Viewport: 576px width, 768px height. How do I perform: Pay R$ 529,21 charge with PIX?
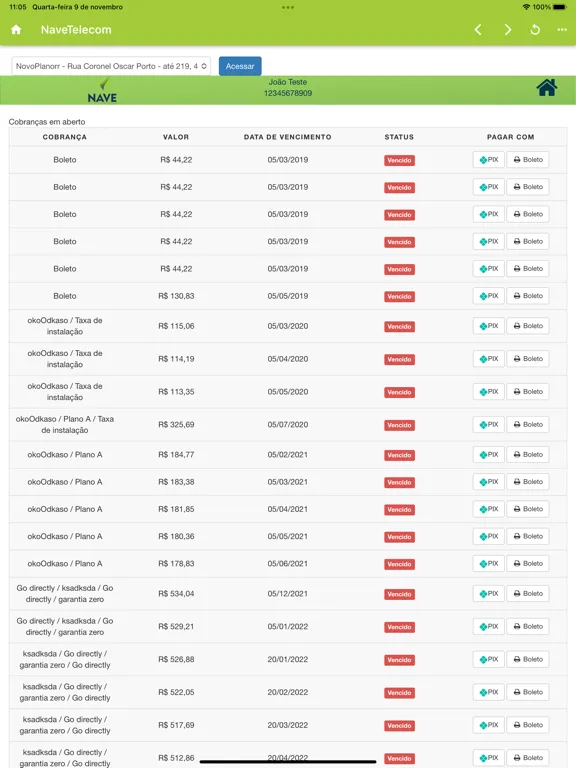point(488,626)
